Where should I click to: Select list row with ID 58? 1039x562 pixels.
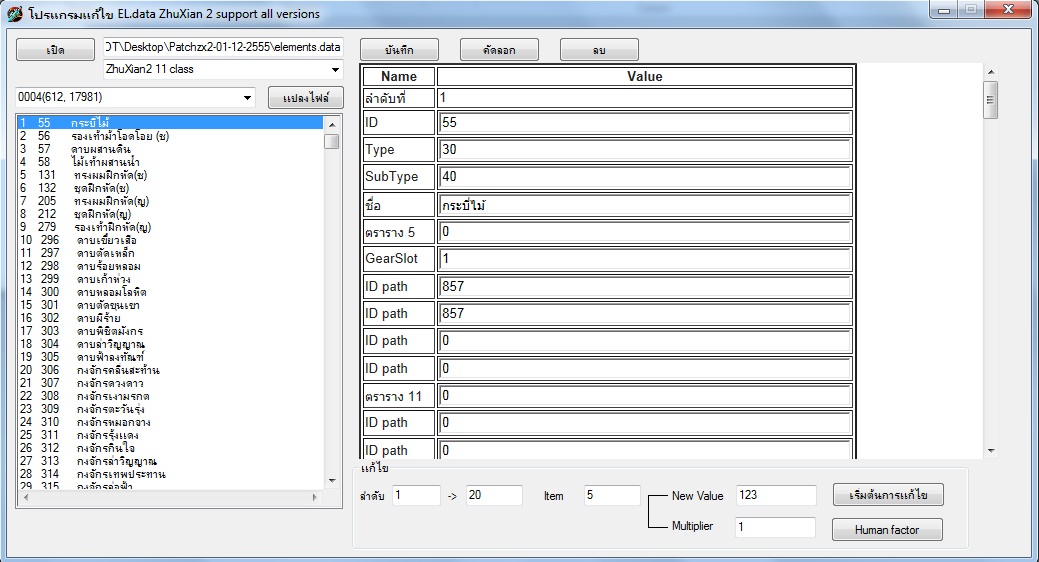(x=170, y=162)
